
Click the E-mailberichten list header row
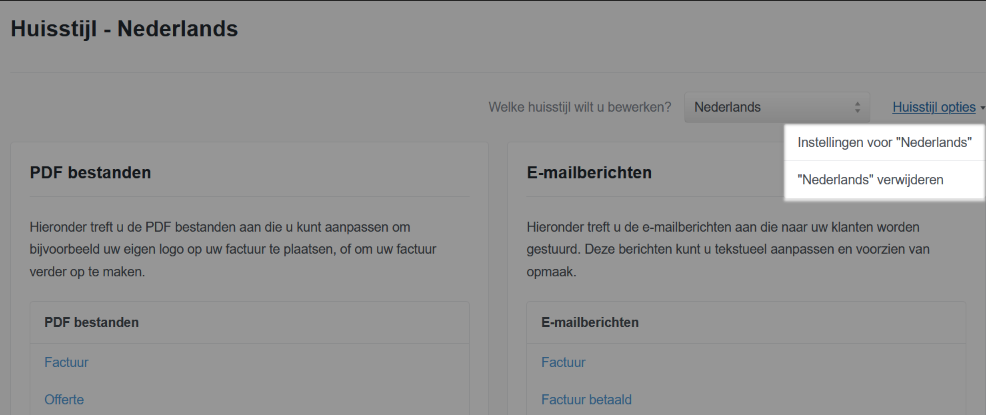click(x=745, y=322)
